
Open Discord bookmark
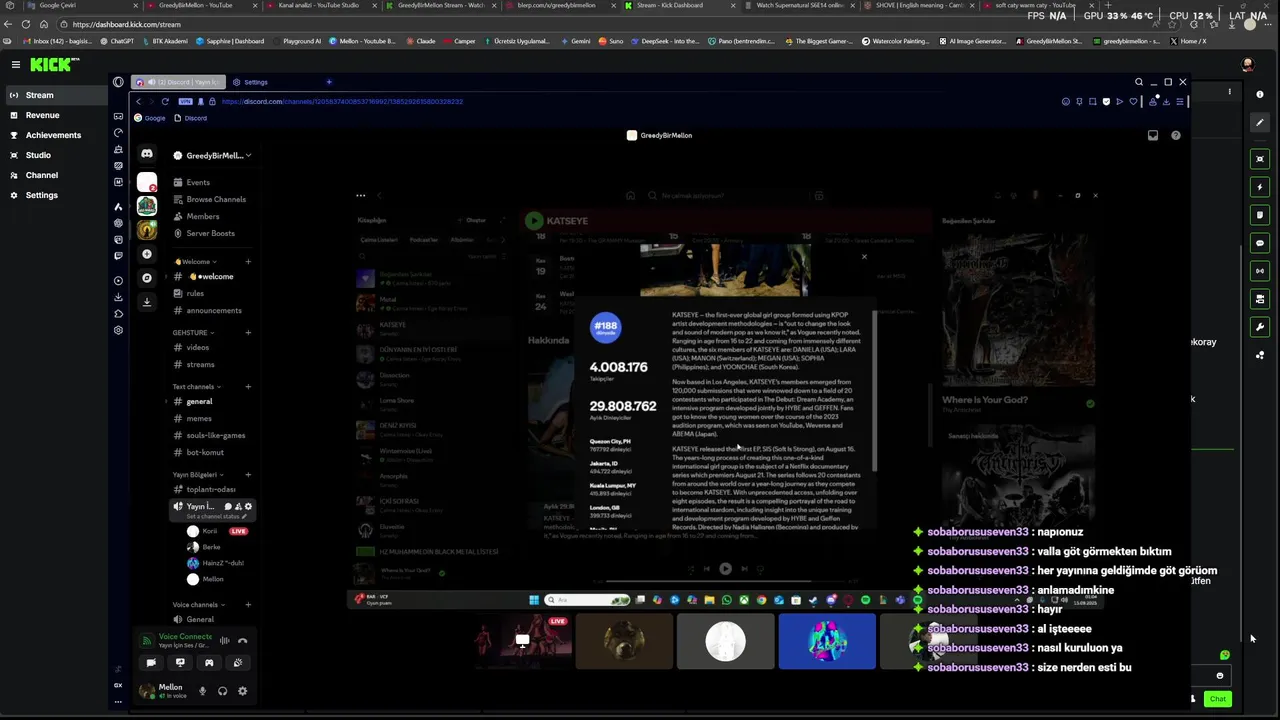click(x=190, y=118)
